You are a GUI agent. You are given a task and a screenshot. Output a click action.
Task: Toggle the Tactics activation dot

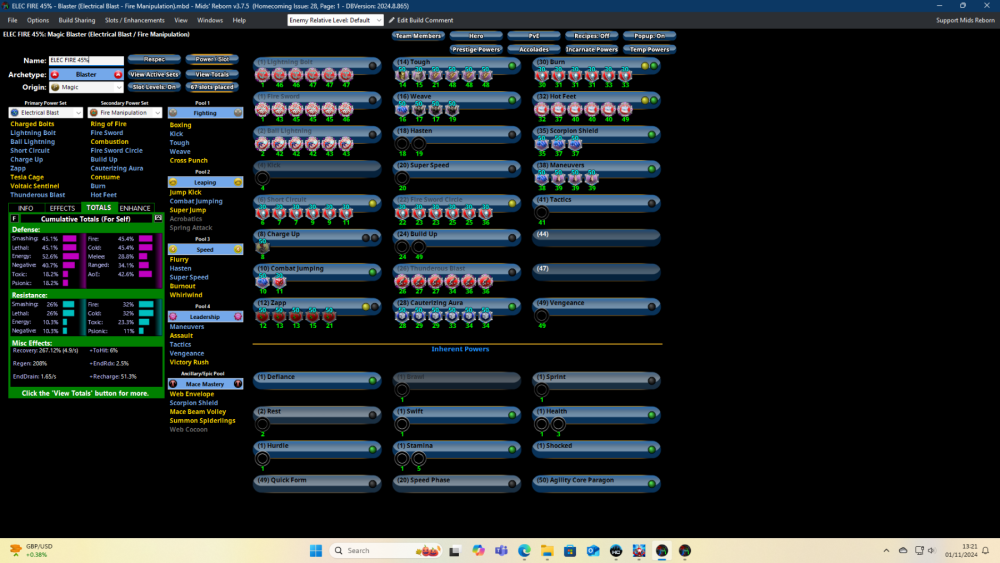click(652, 203)
